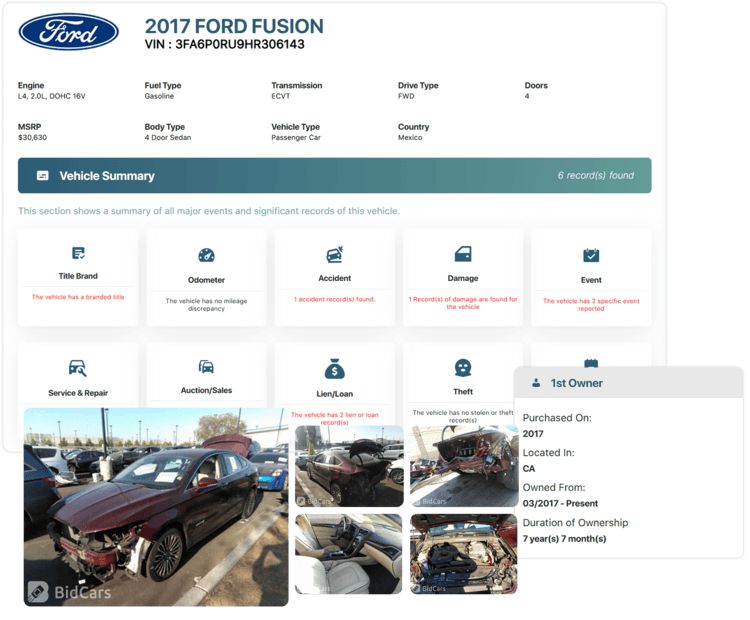
Task: Click the Theft masked face icon
Action: click(x=463, y=368)
